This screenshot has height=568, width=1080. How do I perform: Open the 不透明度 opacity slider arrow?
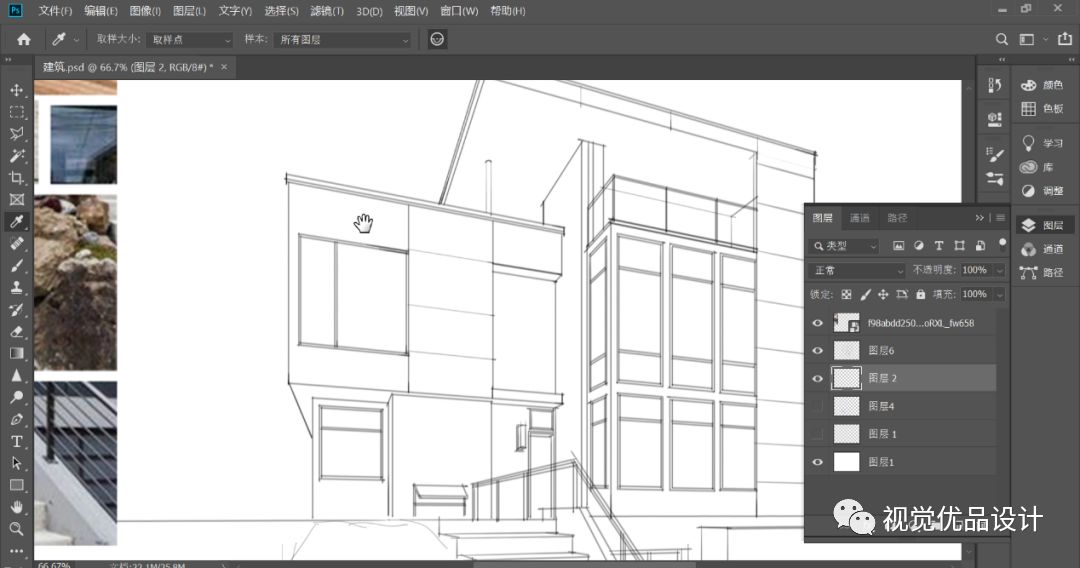pos(999,271)
